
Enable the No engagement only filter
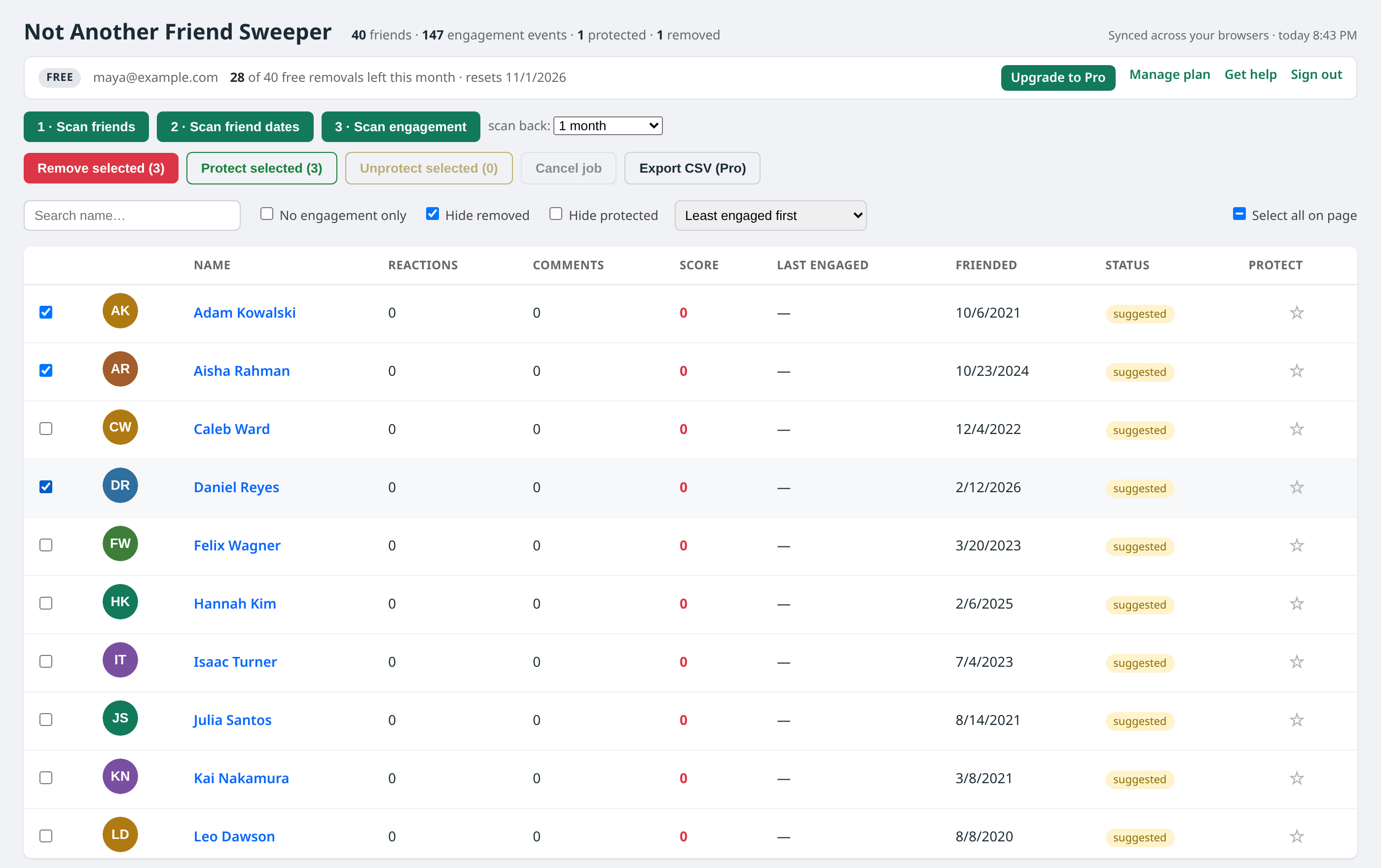coord(267,214)
